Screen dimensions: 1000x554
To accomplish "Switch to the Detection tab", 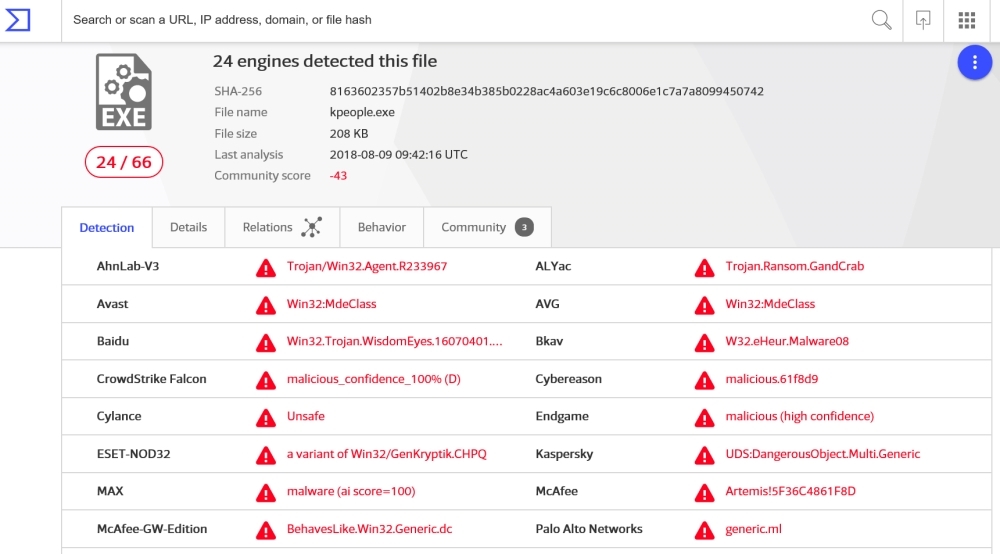I will tap(107, 228).
